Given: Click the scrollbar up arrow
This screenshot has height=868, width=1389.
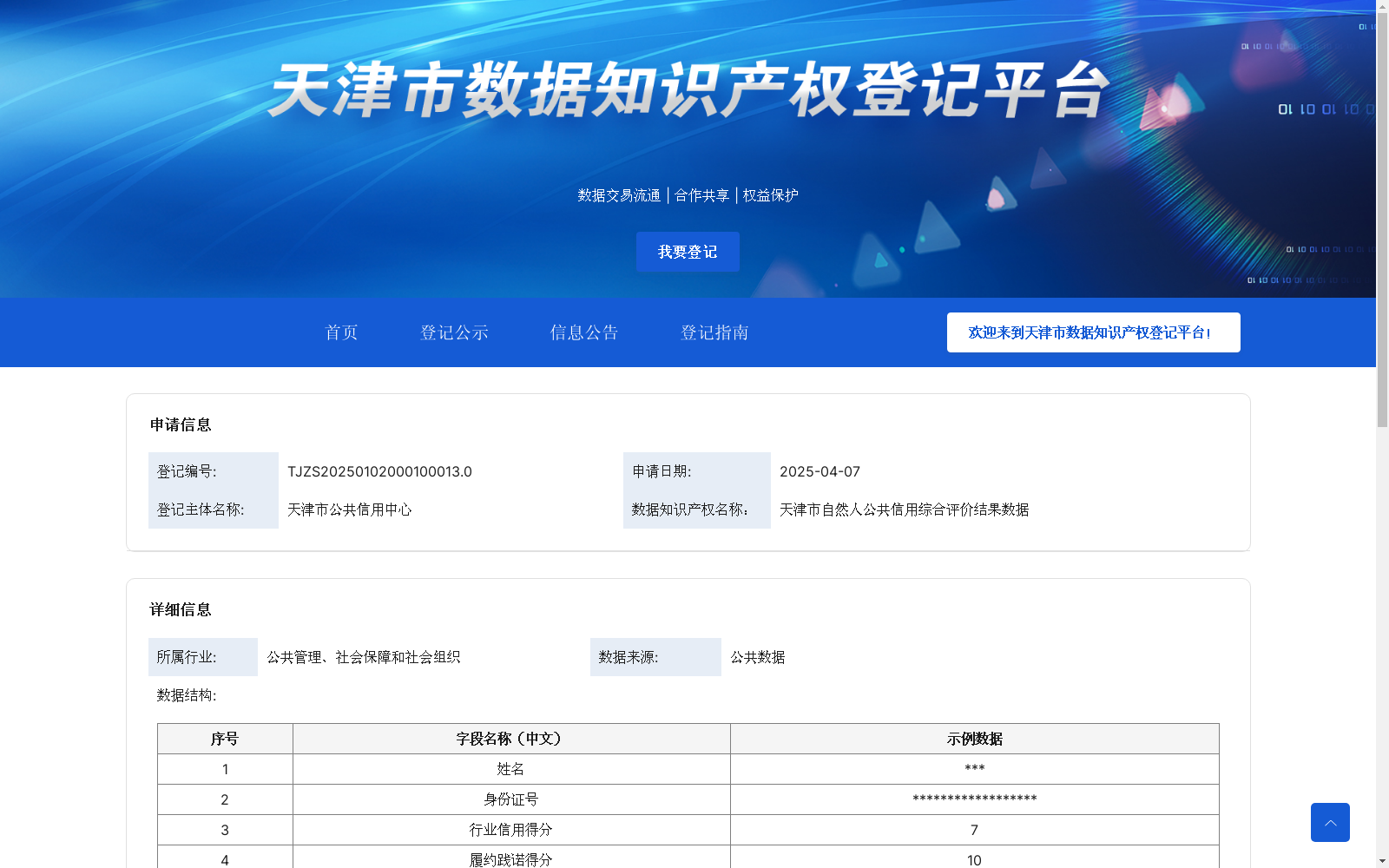Looking at the screenshot, I should [1382, 6].
